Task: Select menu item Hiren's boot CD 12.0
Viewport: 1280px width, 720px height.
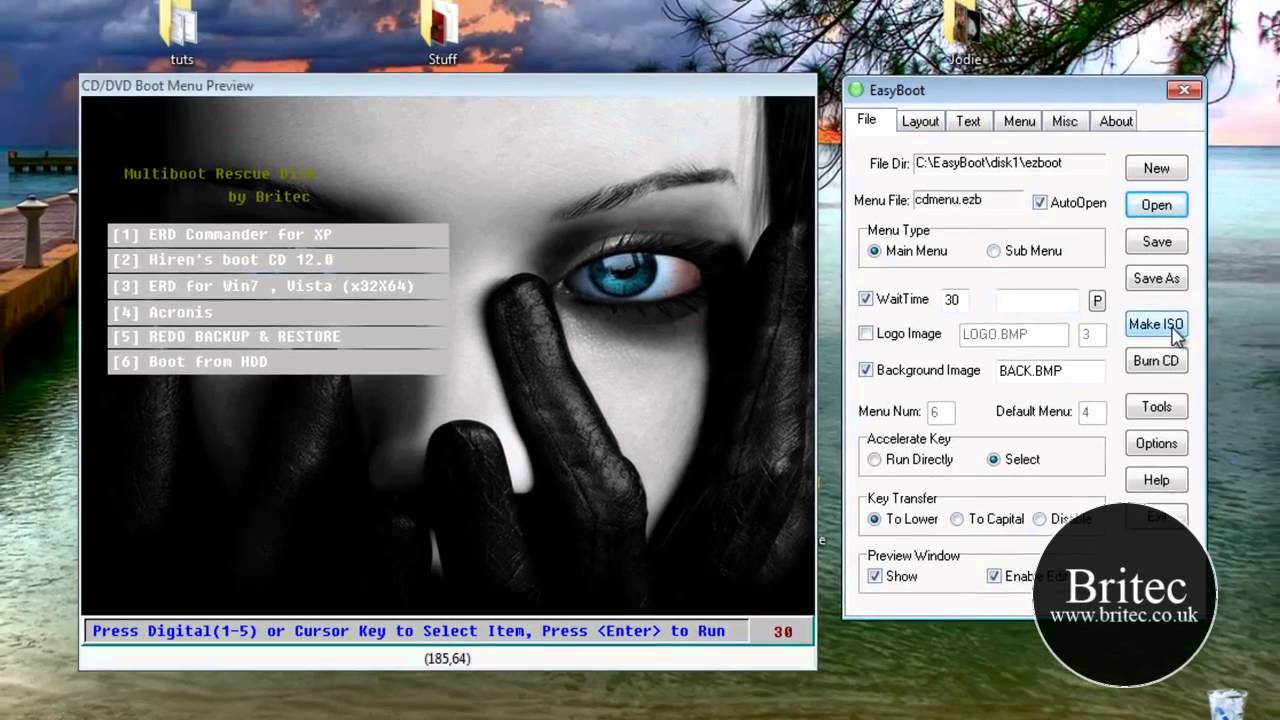Action: point(278,260)
